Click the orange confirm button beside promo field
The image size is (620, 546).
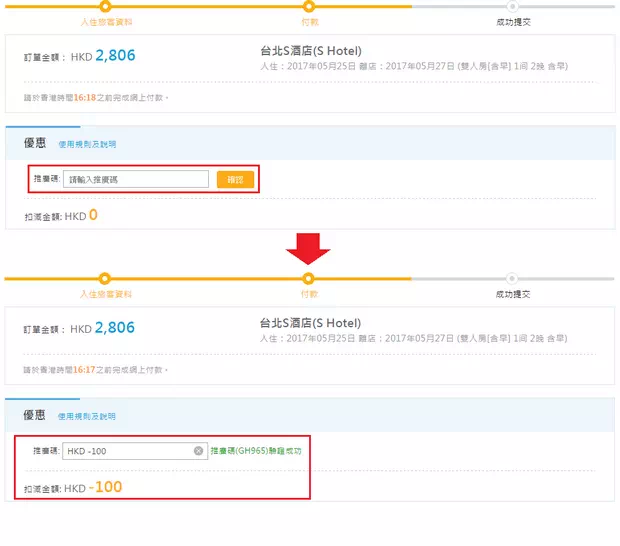[235, 179]
